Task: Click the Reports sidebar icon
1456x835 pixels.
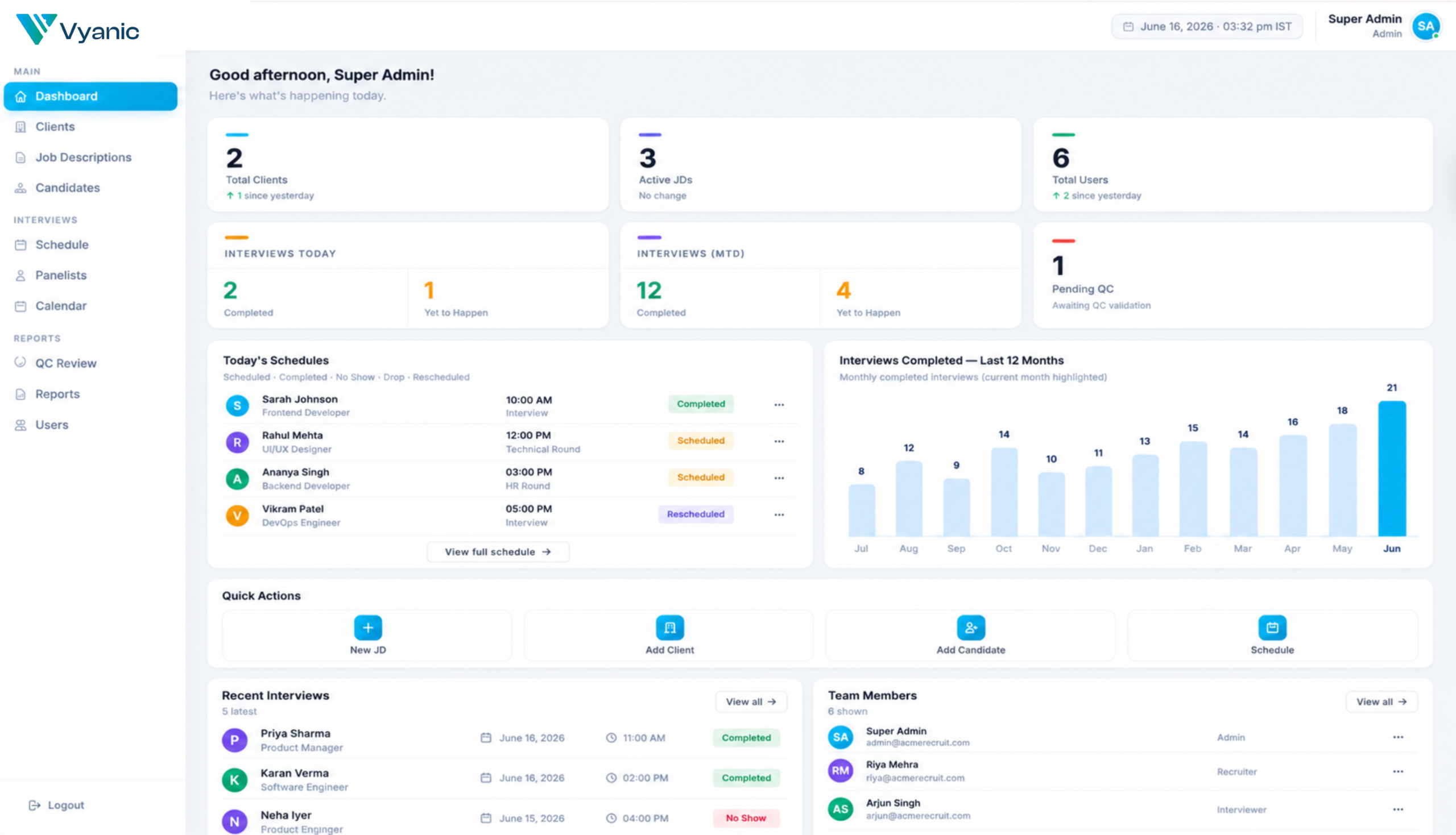Action: click(20, 394)
